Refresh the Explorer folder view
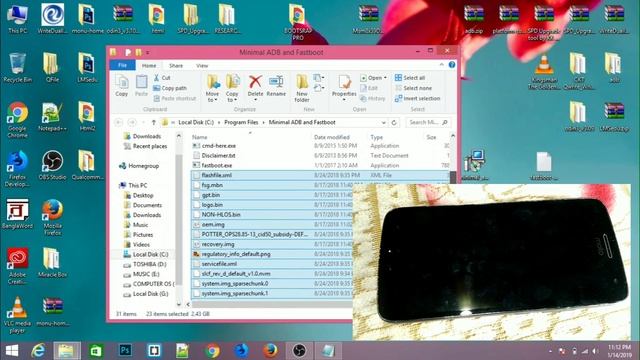 (394, 122)
